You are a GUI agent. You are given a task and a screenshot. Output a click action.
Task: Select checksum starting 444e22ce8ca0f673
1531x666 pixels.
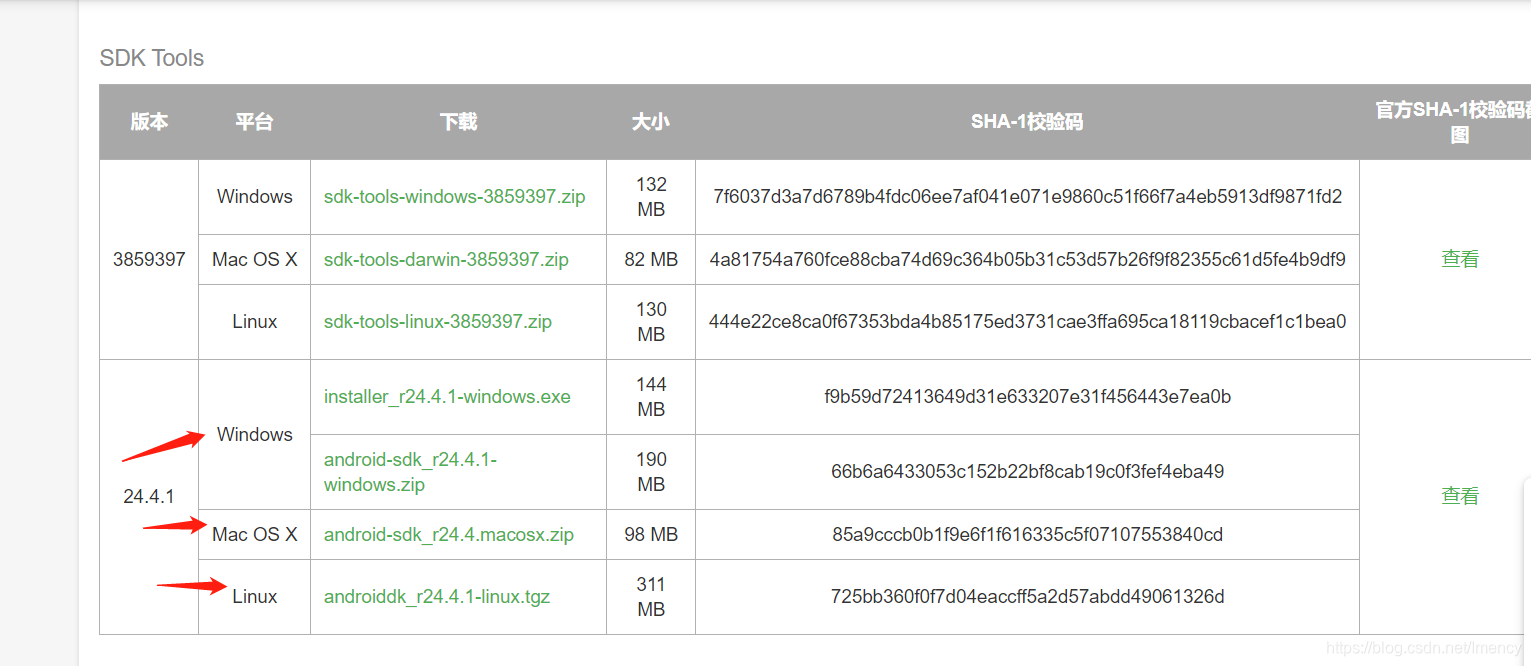pyautogui.click(x=1028, y=322)
